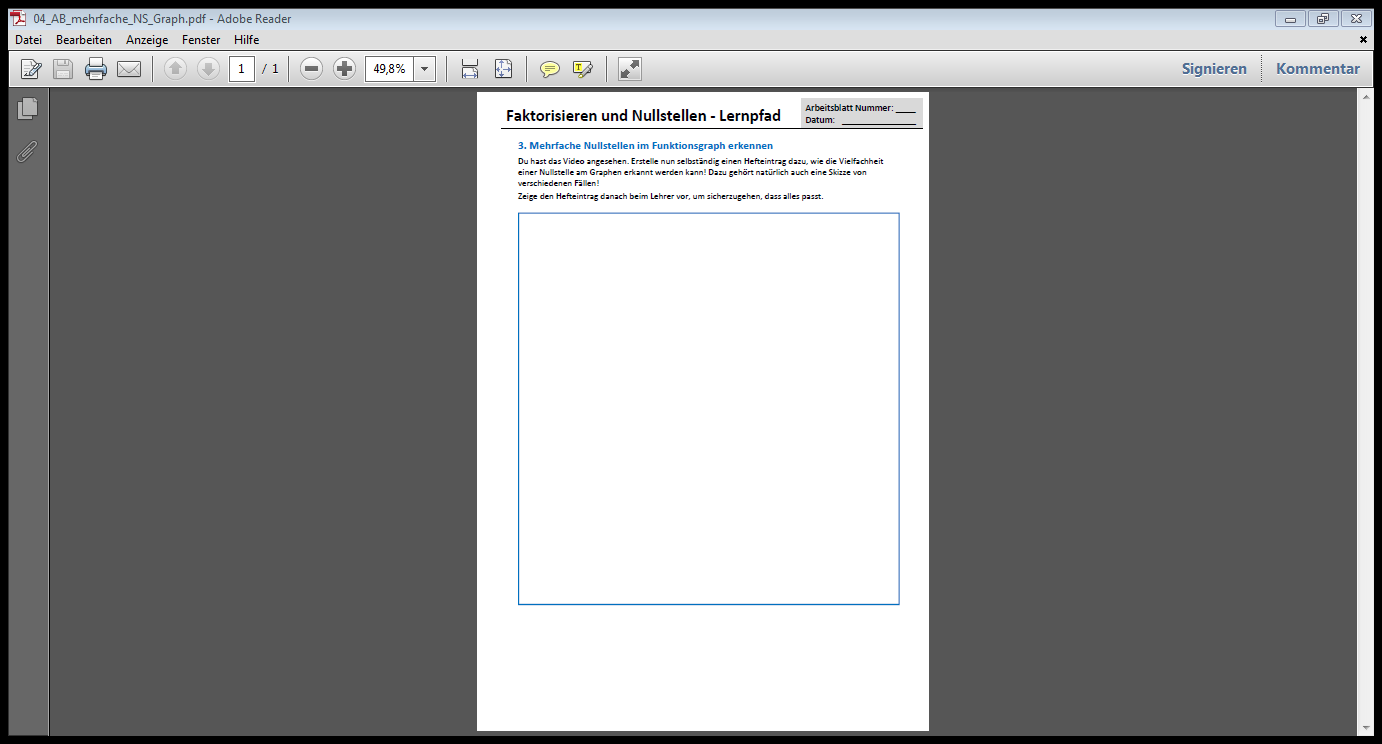Add a sticky note comment
Viewport: 1382px width, 744px height.
[549, 69]
